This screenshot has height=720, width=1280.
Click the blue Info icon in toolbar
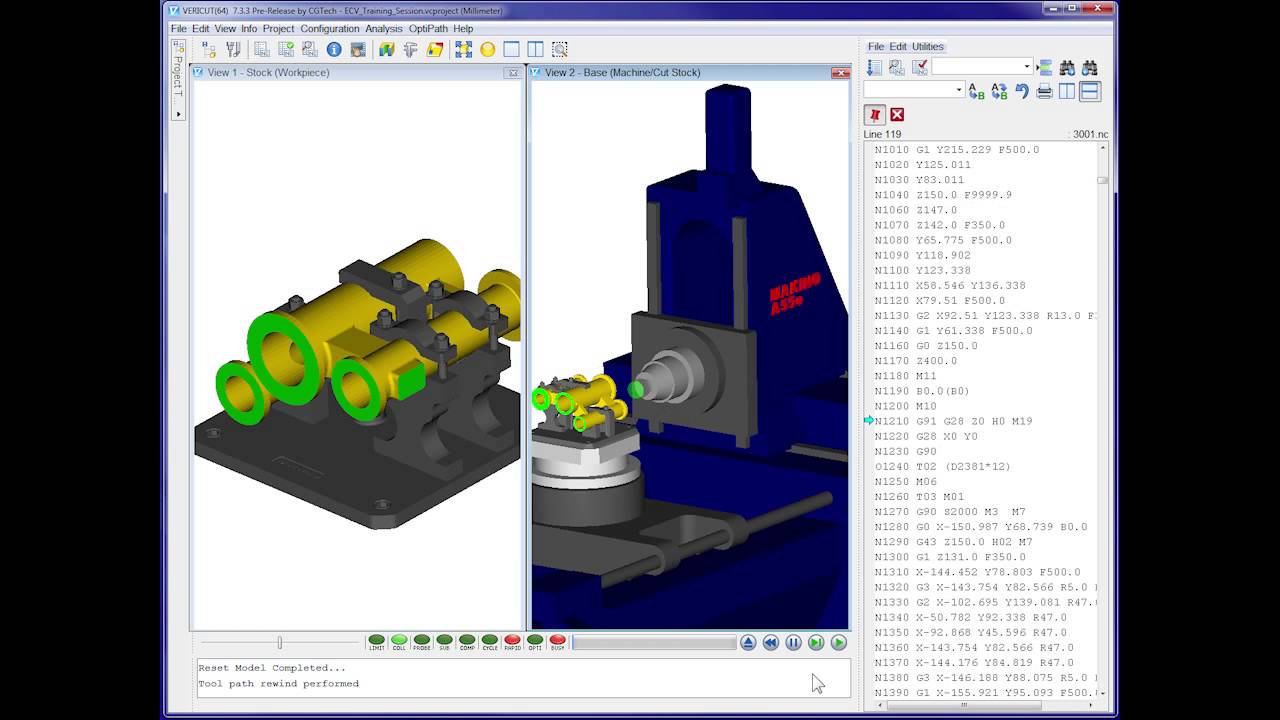tap(334, 49)
